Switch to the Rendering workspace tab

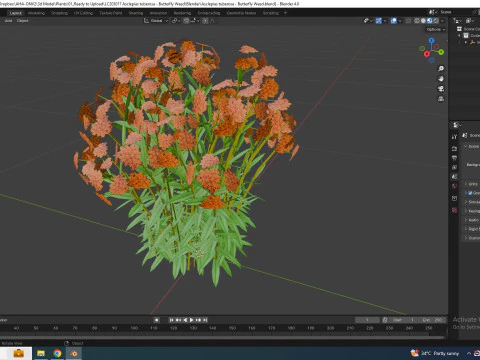click(182, 13)
